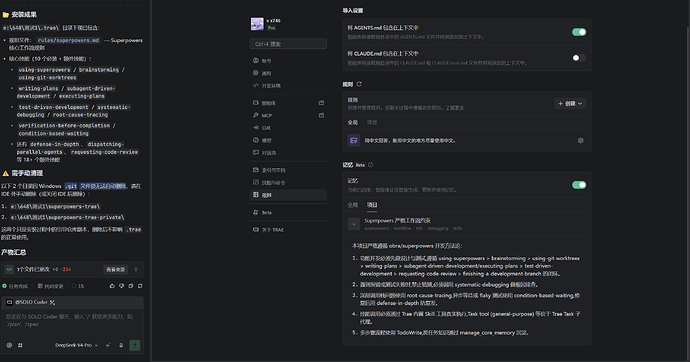Open the rules/superpowers.md file link
The width and height of the screenshot is (690, 362).
click(x=68, y=40)
